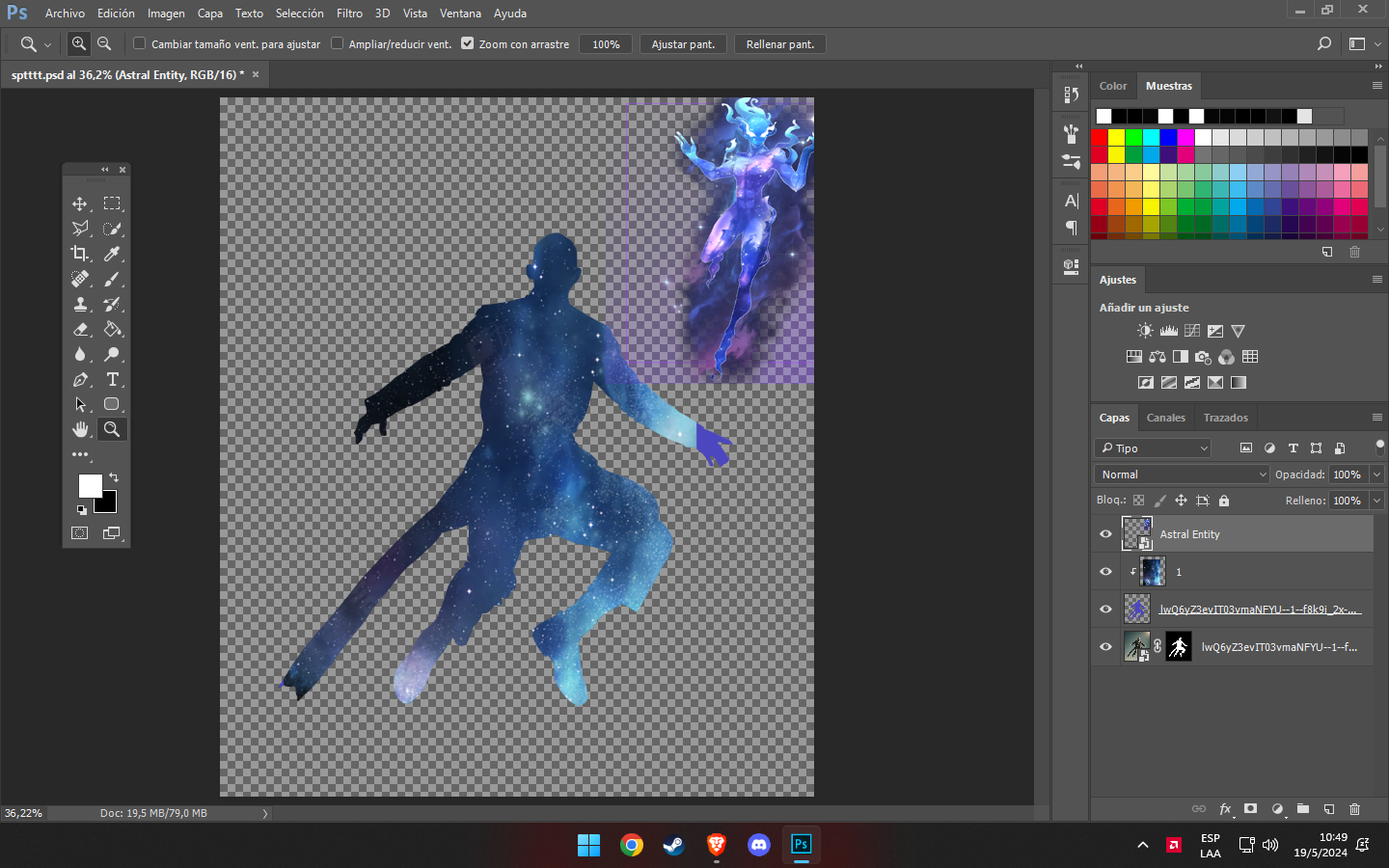This screenshot has width=1389, height=868.
Task: Open the Selección menu
Action: pos(299,14)
